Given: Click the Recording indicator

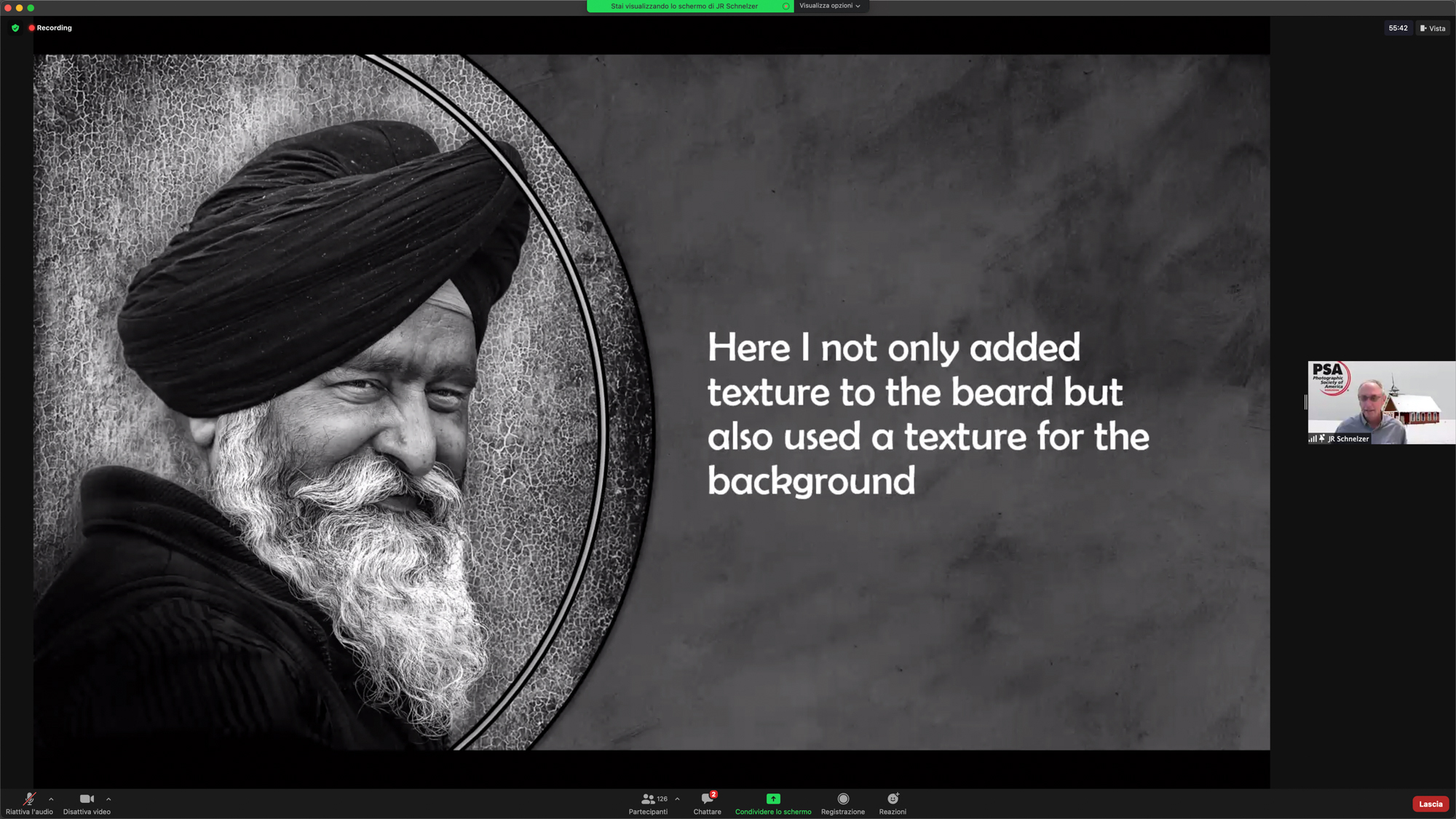Looking at the screenshot, I should click(x=50, y=28).
